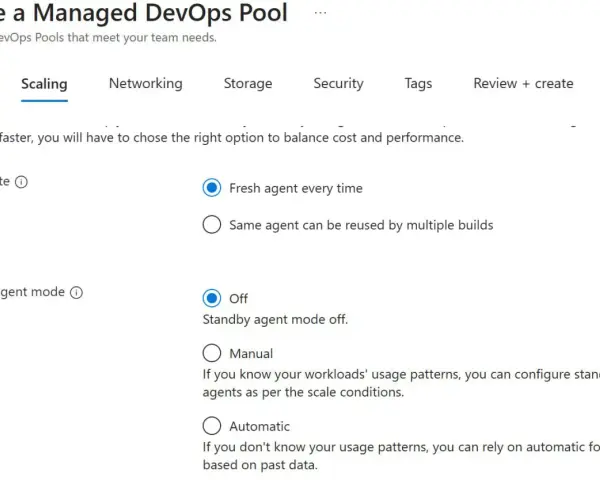Click the 'Standby agent mode off.' description
600x480 pixels.
coord(275,319)
